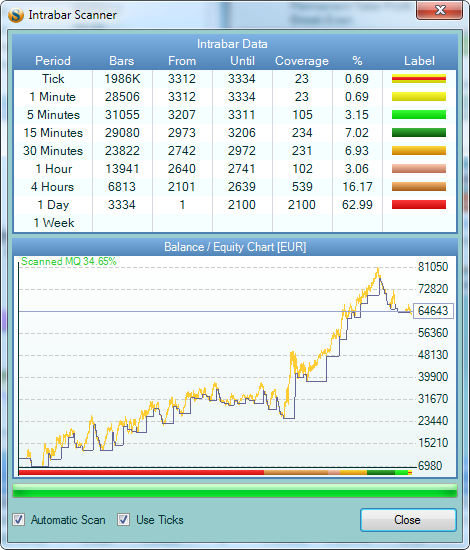The height and width of the screenshot is (550, 470).
Task: Select the 1 Minute yellow label swatch
Action: (x=419, y=96)
